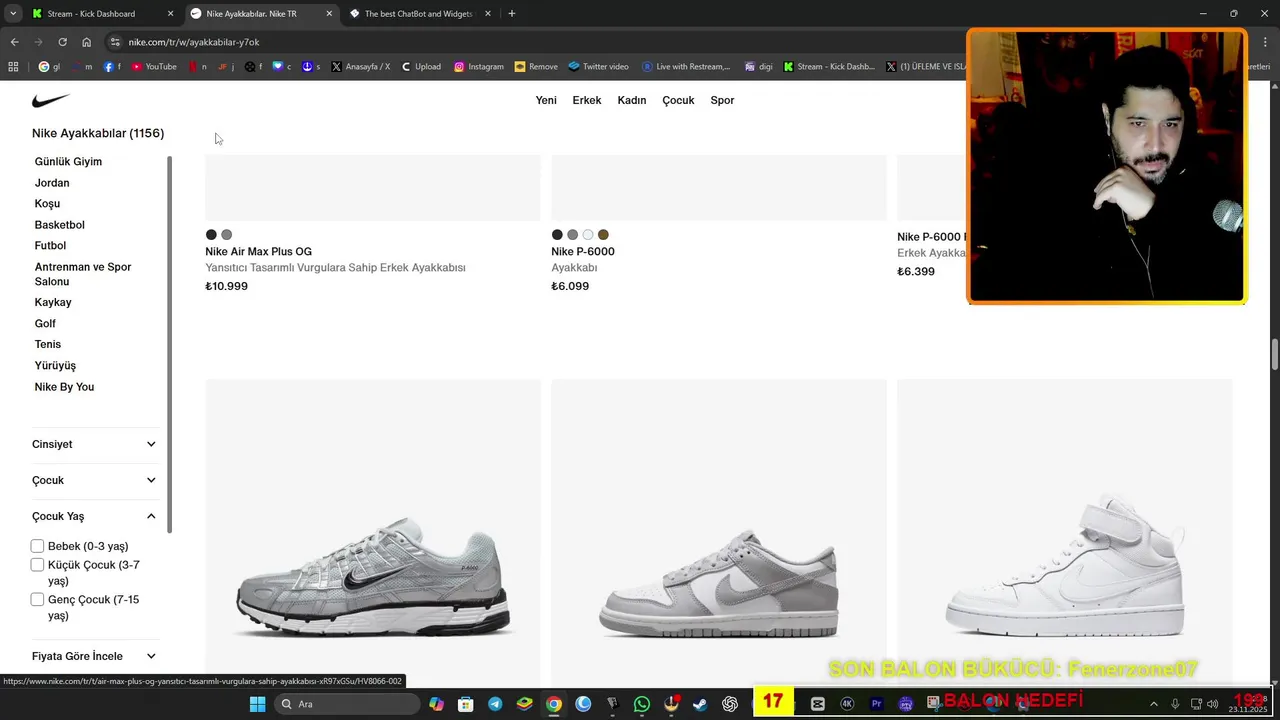Open the Chrome apps grid in bookmarks bar

[x=13, y=67]
